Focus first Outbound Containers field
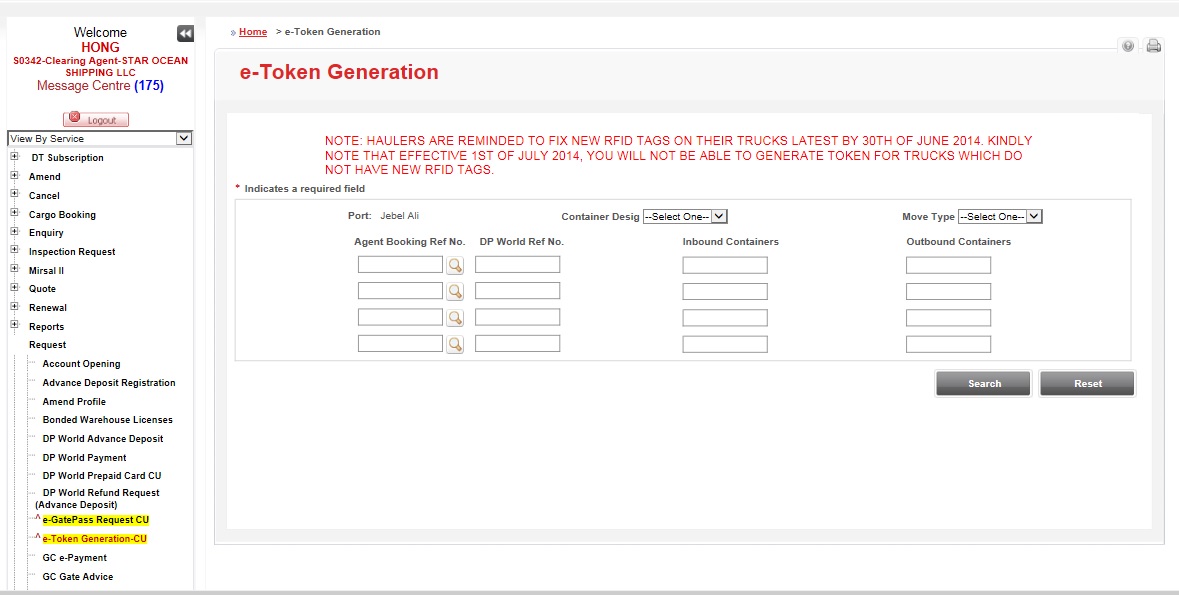 tap(948, 266)
